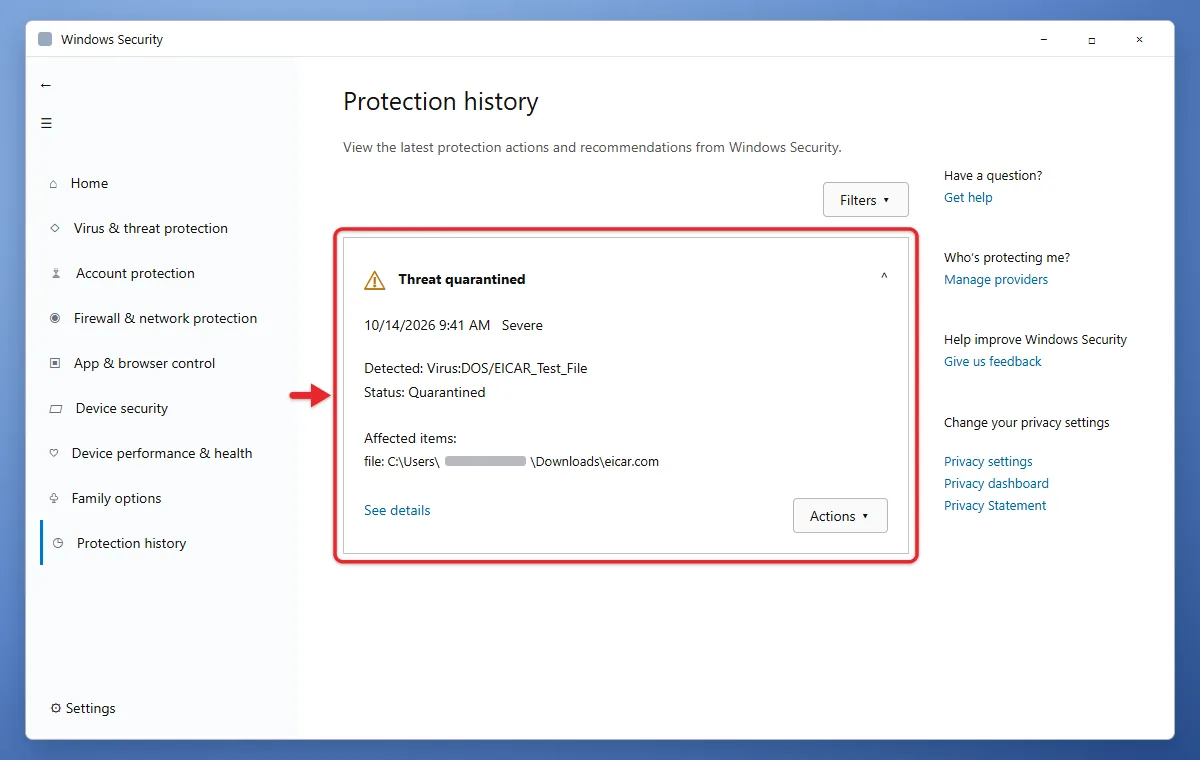Select Family options in sidebar
This screenshot has width=1200, height=760.
(116, 498)
